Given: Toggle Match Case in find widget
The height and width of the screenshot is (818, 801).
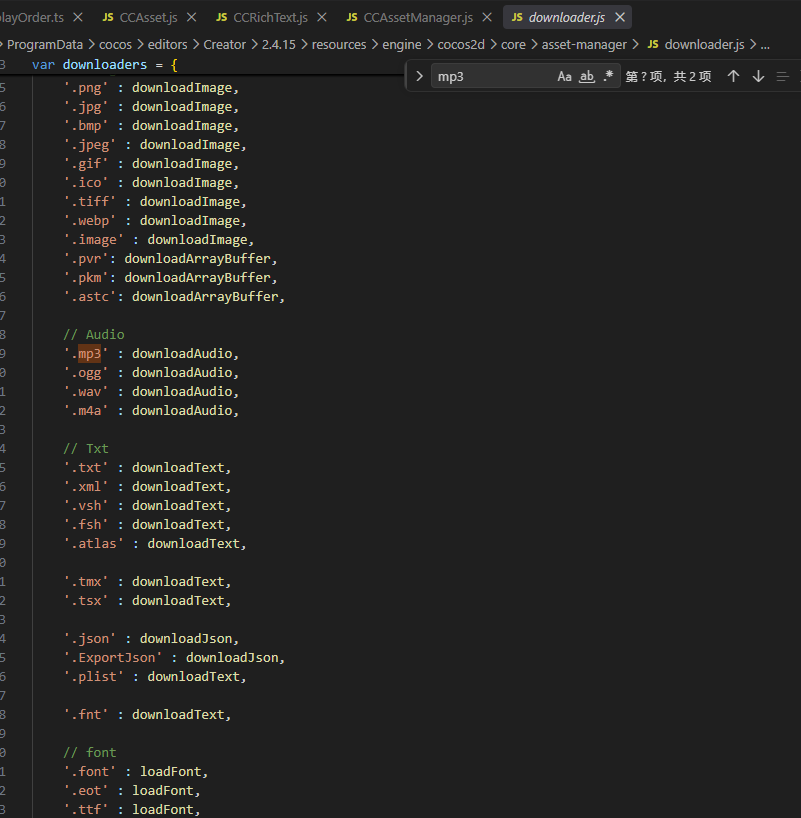Looking at the screenshot, I should coord(564,77).
